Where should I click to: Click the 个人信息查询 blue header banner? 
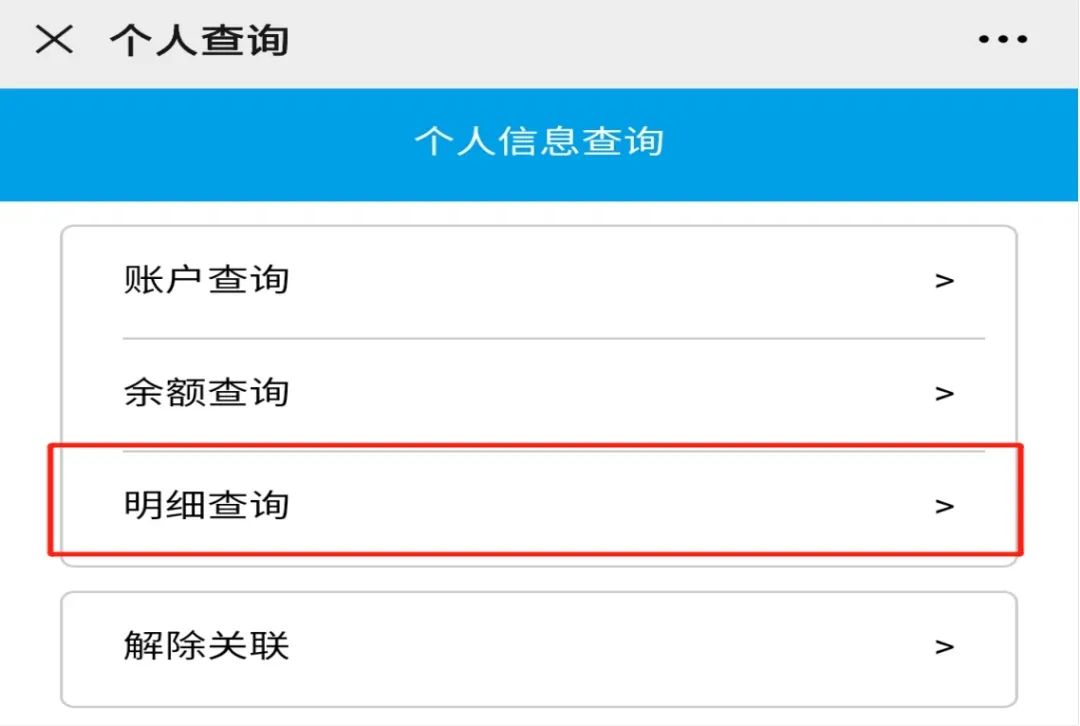540,142
